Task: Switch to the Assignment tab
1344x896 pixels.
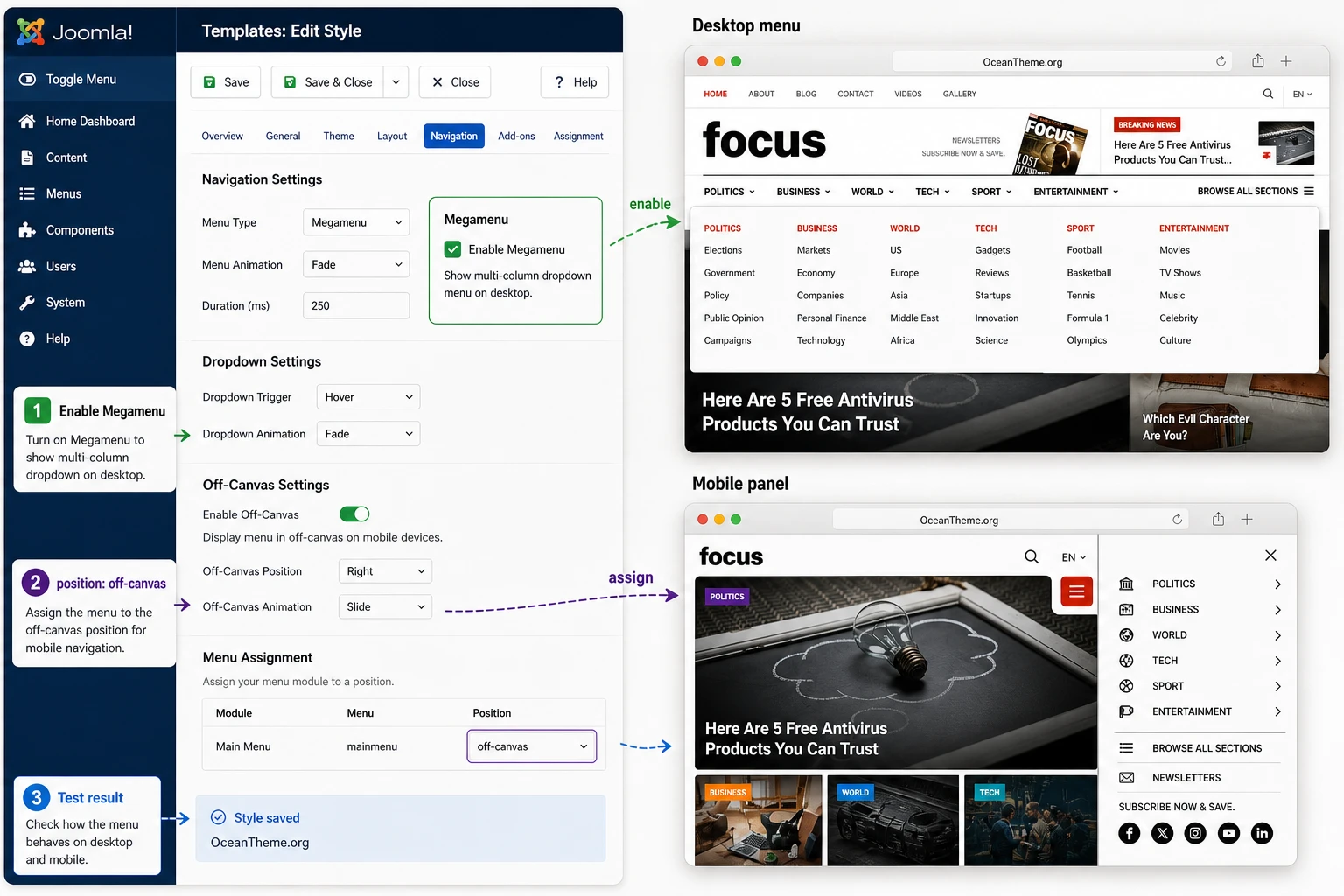Action: pos(578,136)
